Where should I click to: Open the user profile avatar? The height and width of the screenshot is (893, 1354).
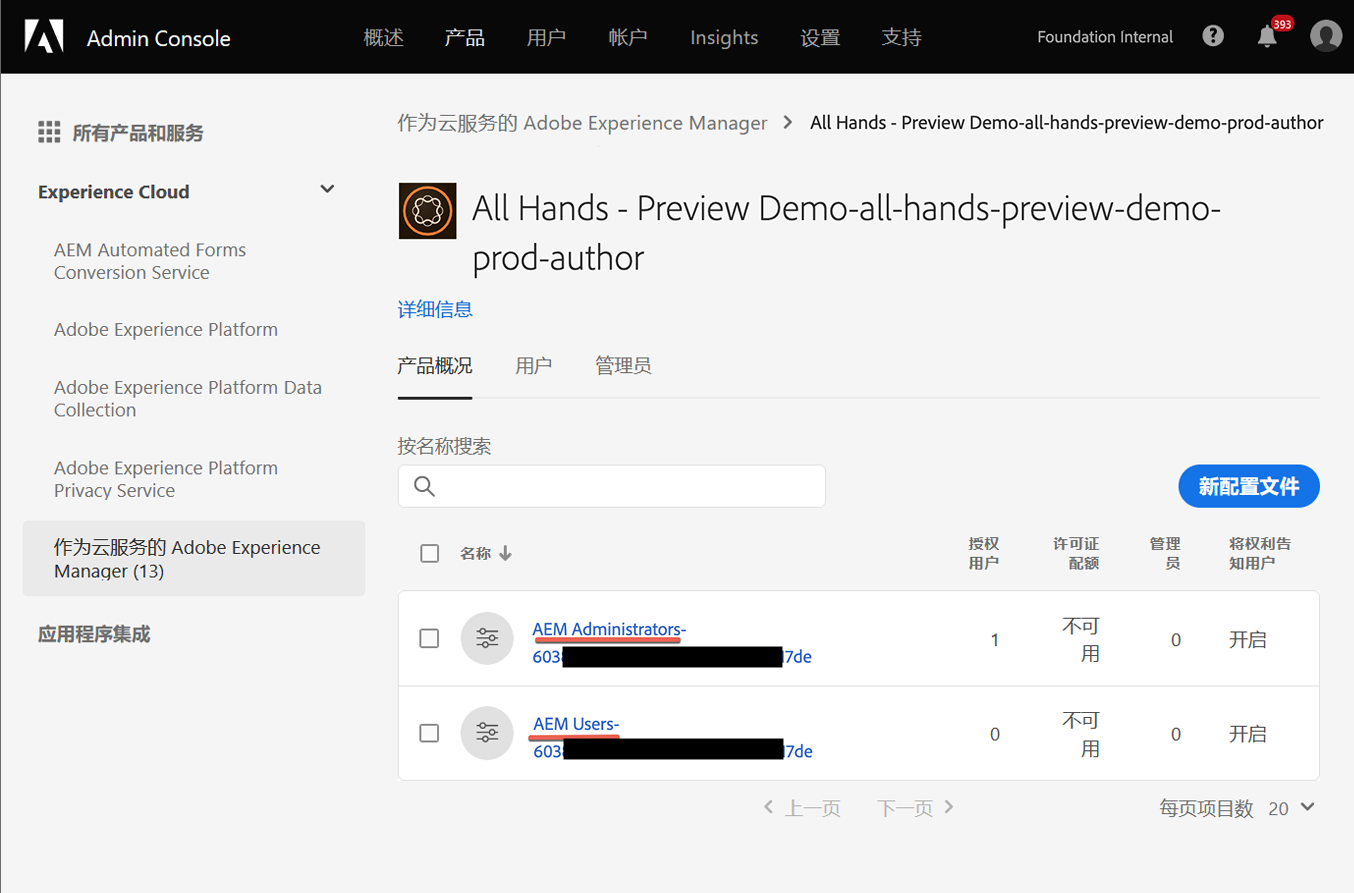point(1326,36)
